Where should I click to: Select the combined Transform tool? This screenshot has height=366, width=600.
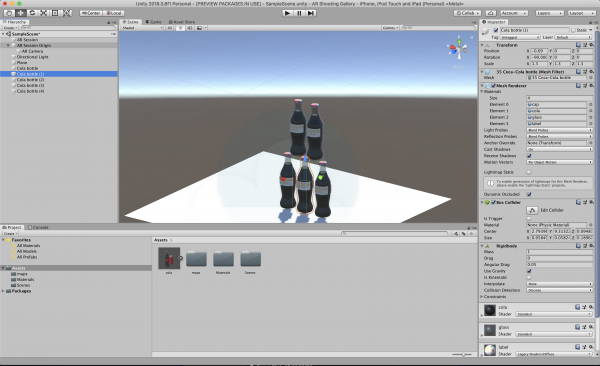coord(67,13)
